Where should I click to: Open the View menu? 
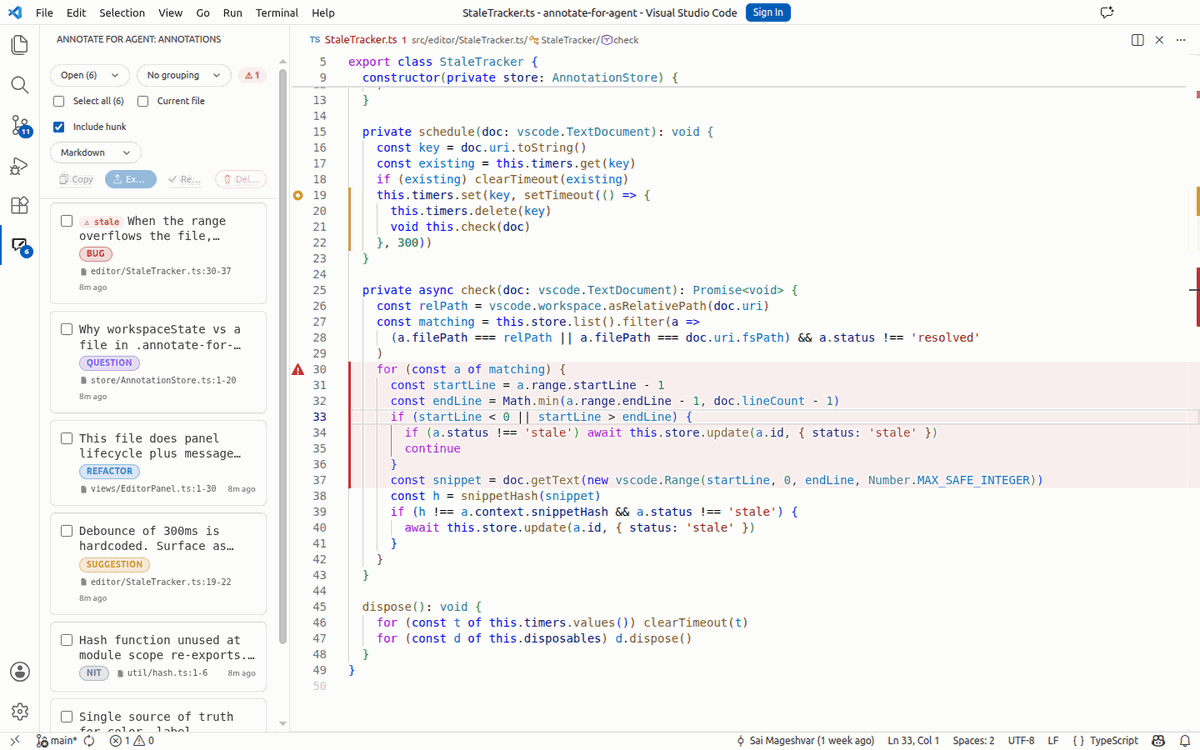click(170, 13)
